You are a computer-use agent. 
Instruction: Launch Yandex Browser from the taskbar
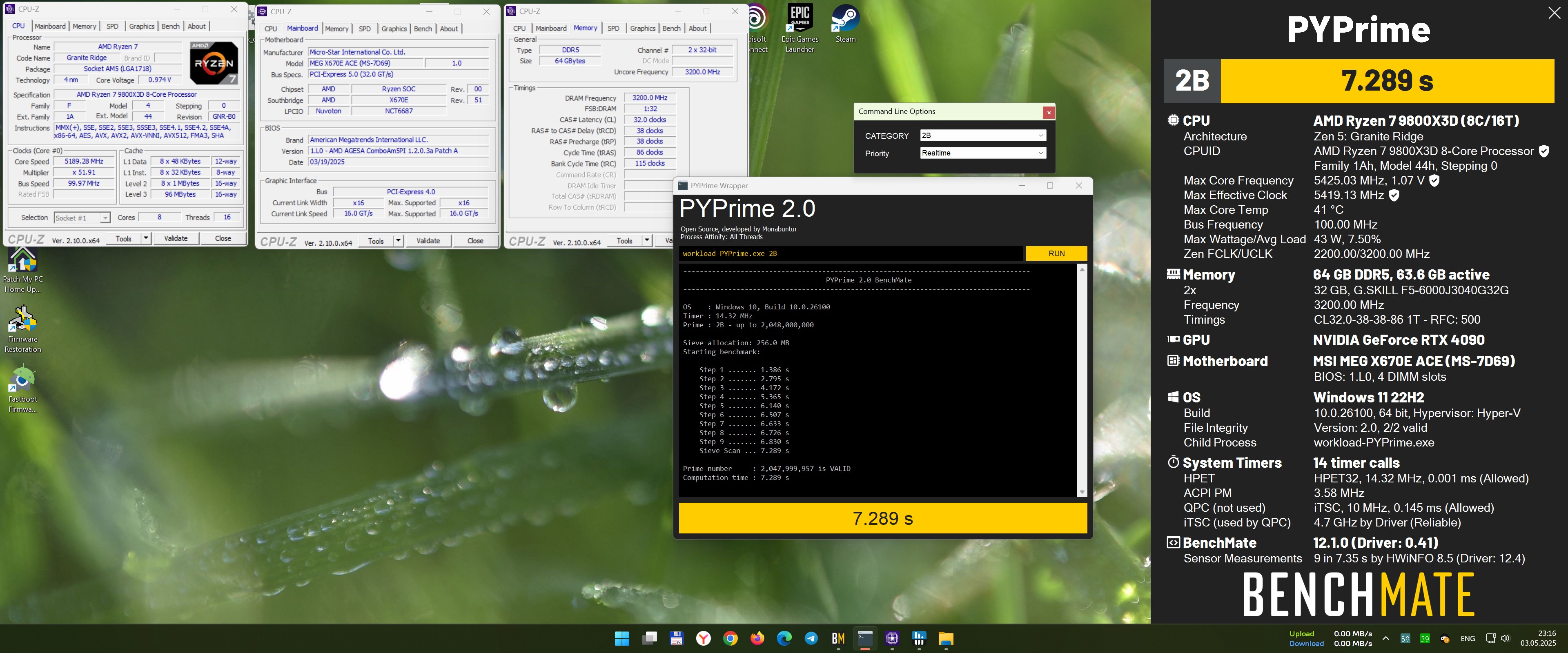point(703,638)
